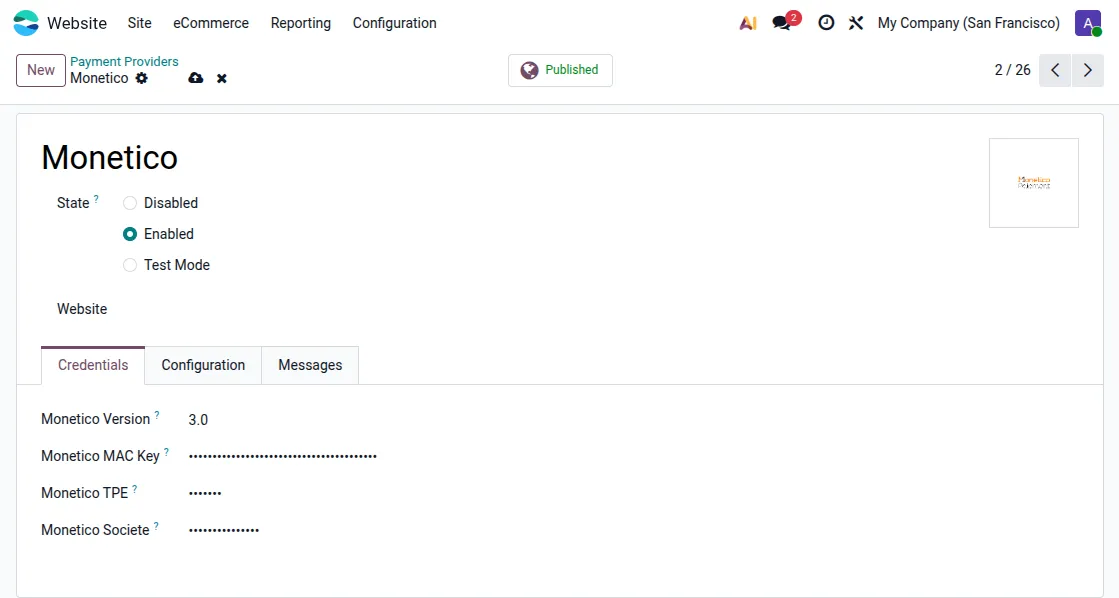
Task: Switch to the Credentials tab
Action: pos(93,365)
